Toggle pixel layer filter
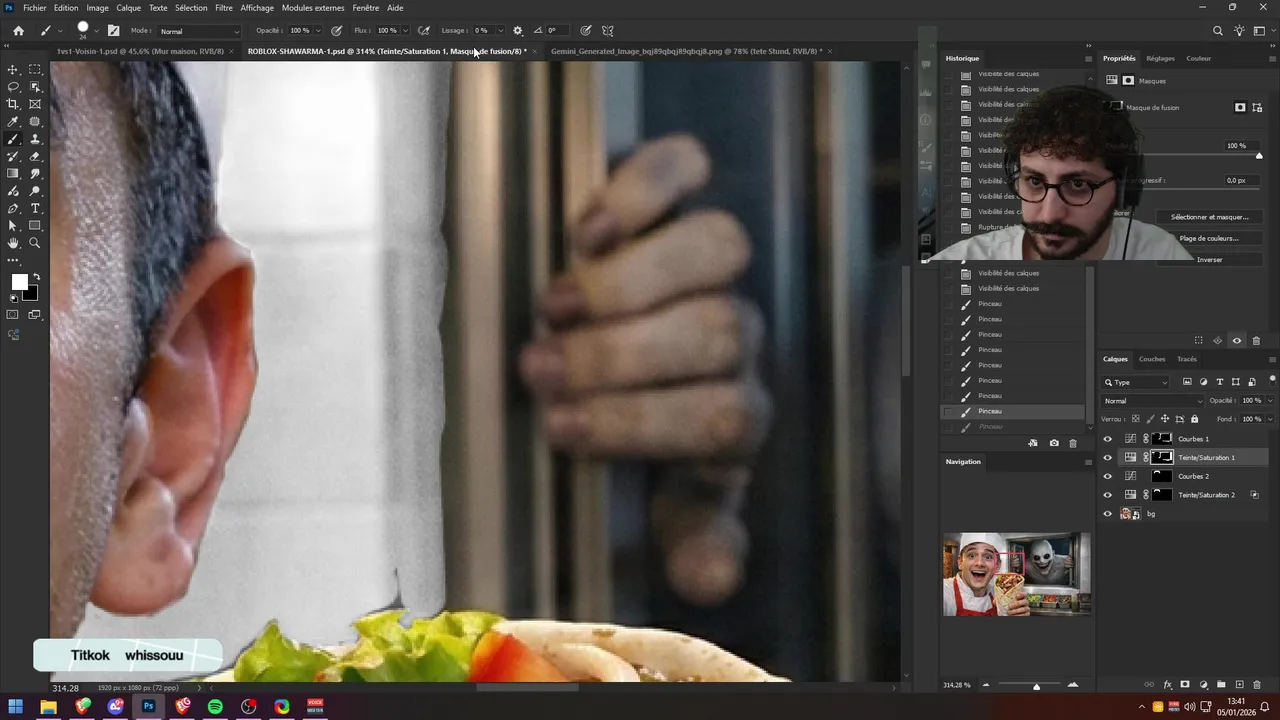This screenshot has width=1280, height=720. (x=1187, y=382)
